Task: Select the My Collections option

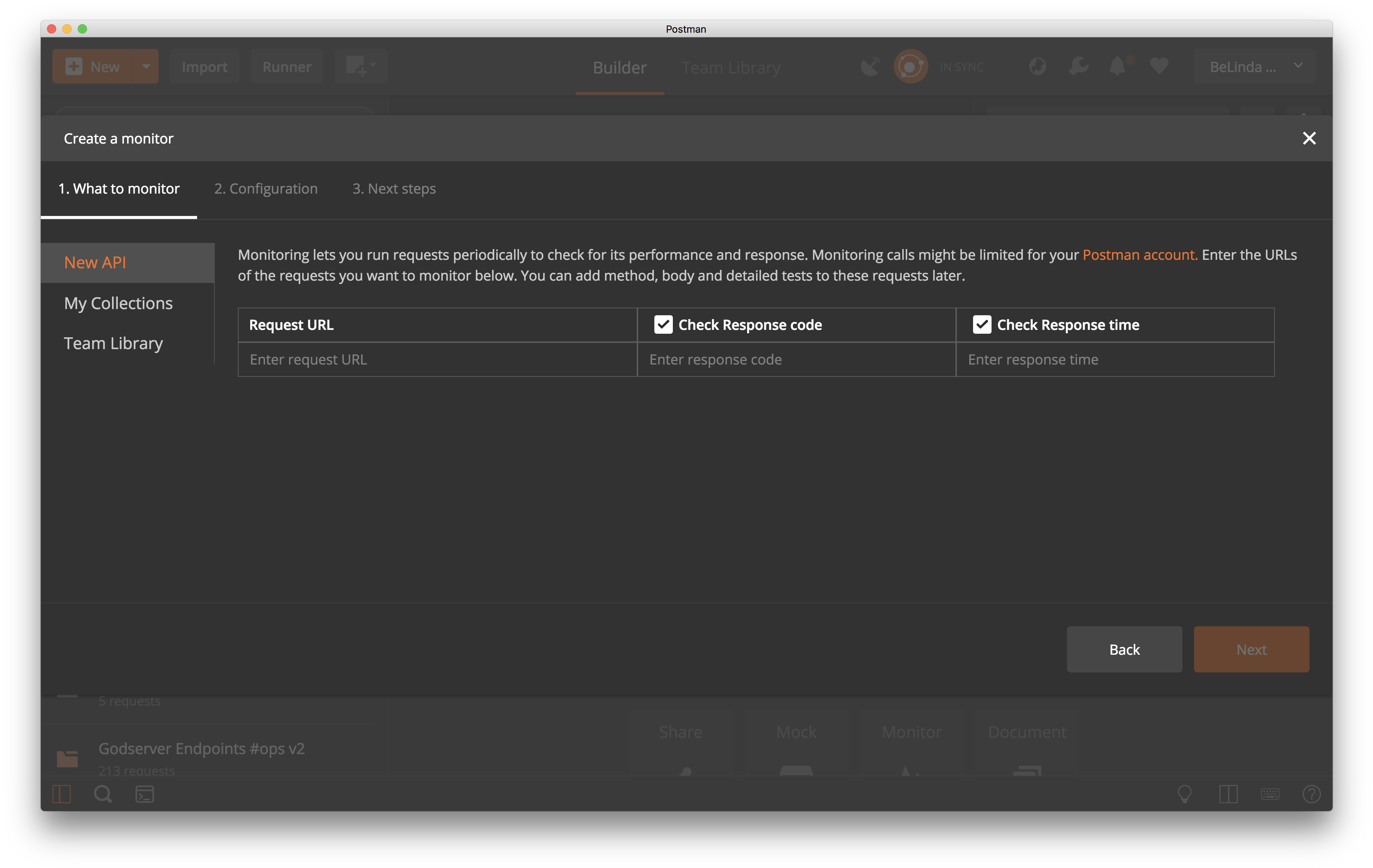Action: tap(118, 303)
